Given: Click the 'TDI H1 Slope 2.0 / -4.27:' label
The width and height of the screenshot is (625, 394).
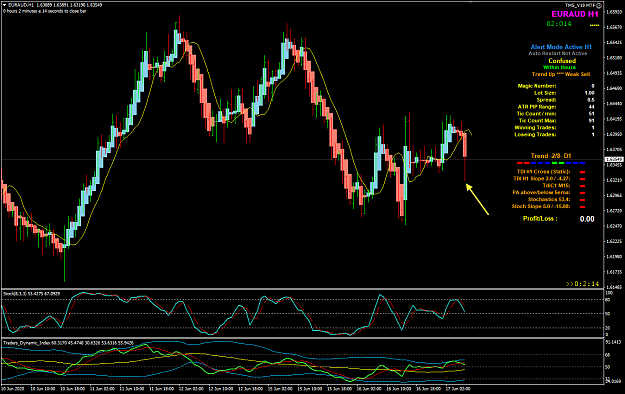Looking at the screenshot, I should tap(541, 179).
